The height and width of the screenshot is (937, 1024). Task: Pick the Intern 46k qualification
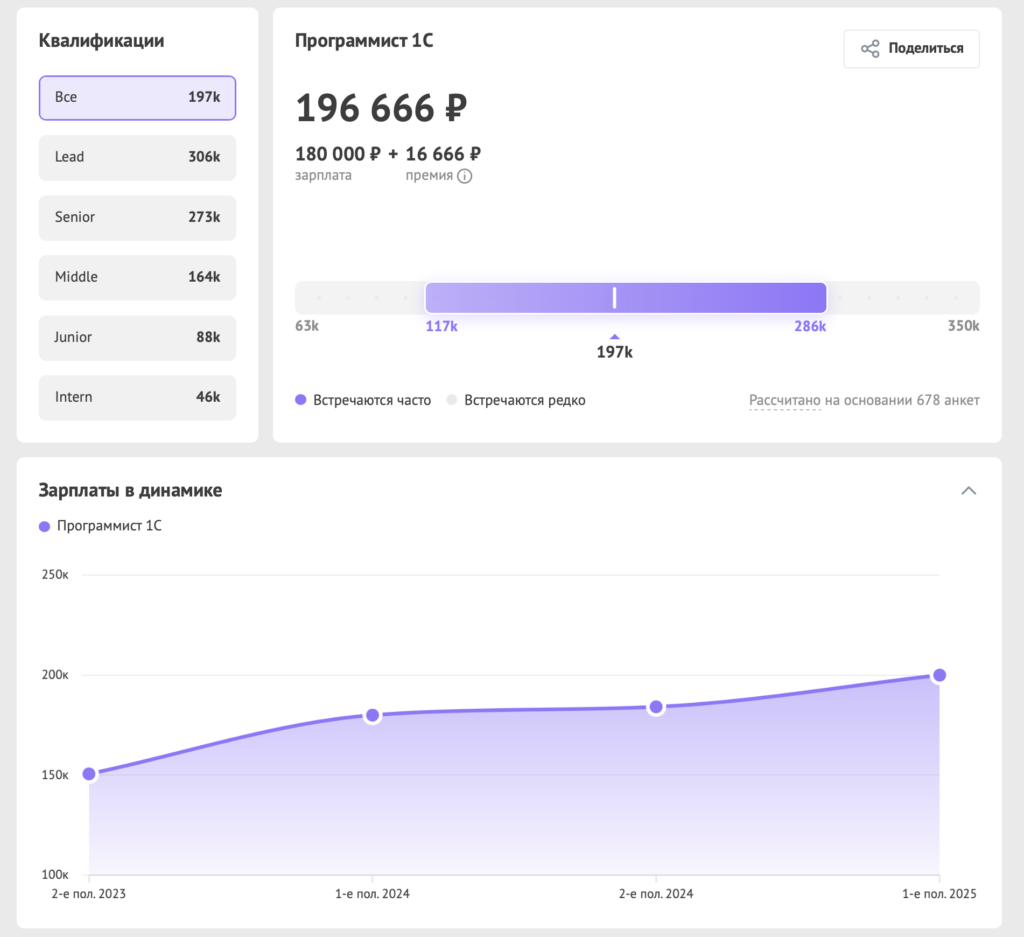pyautogui.click(x=137, y=397)
